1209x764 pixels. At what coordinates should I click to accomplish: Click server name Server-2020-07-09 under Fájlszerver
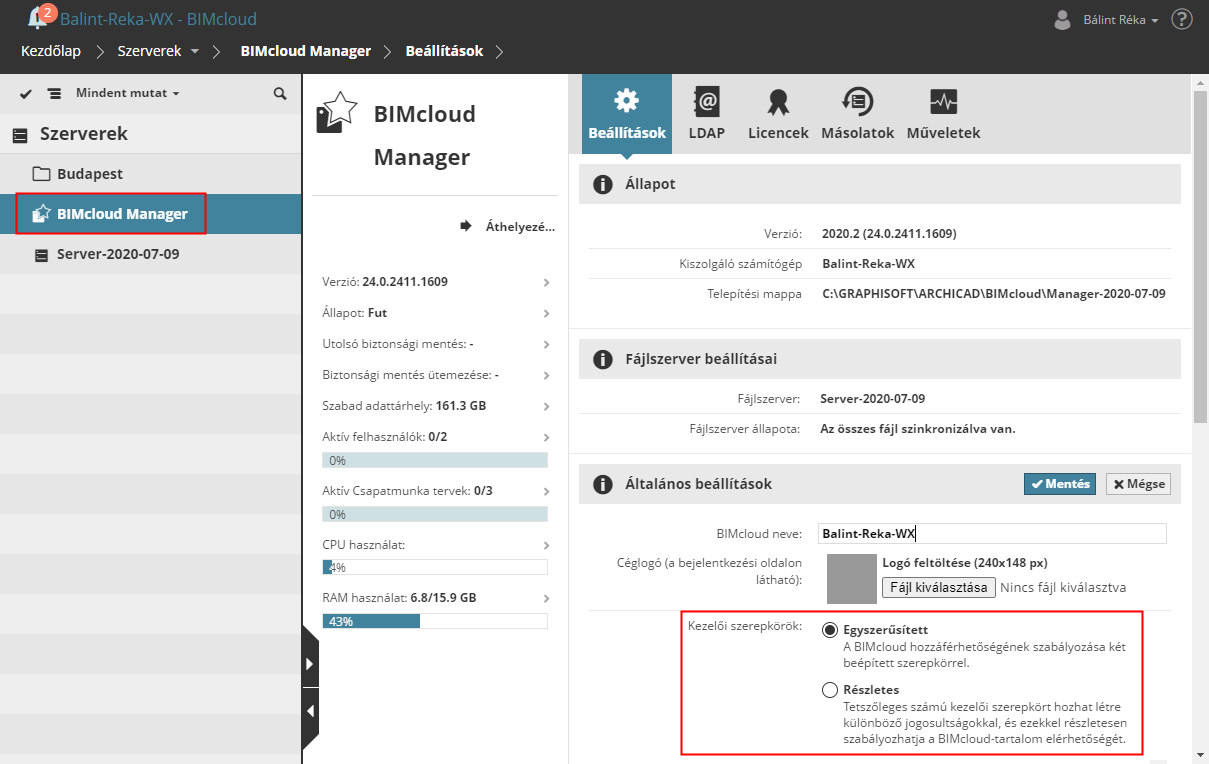pyautogui.click(x=872, y=398)
